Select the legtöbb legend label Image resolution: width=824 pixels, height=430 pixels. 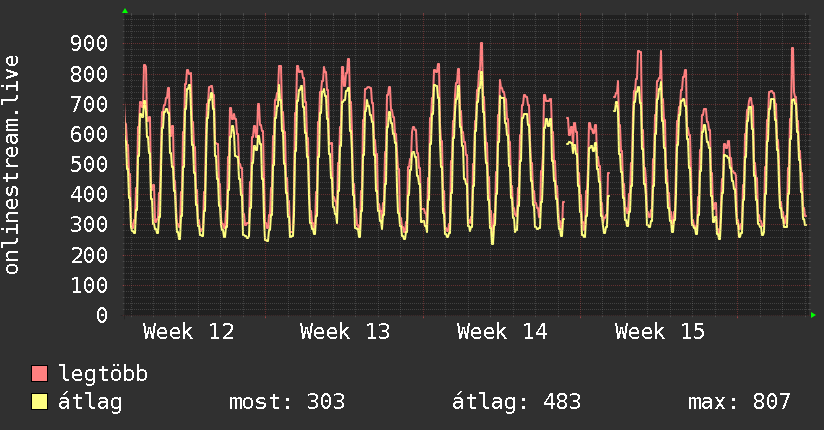tap(103, 374)
